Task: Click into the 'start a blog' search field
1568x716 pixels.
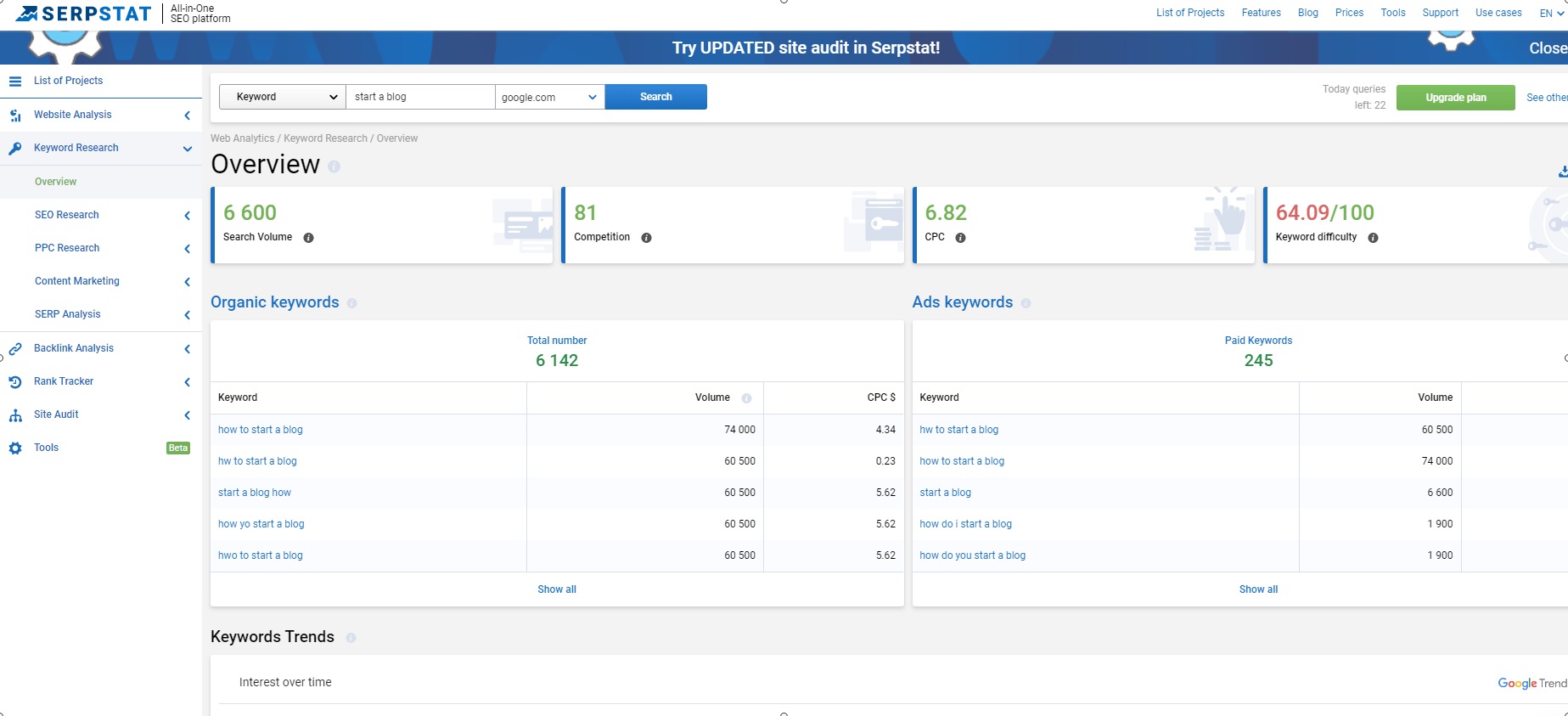Action: [x=420, y=97]
